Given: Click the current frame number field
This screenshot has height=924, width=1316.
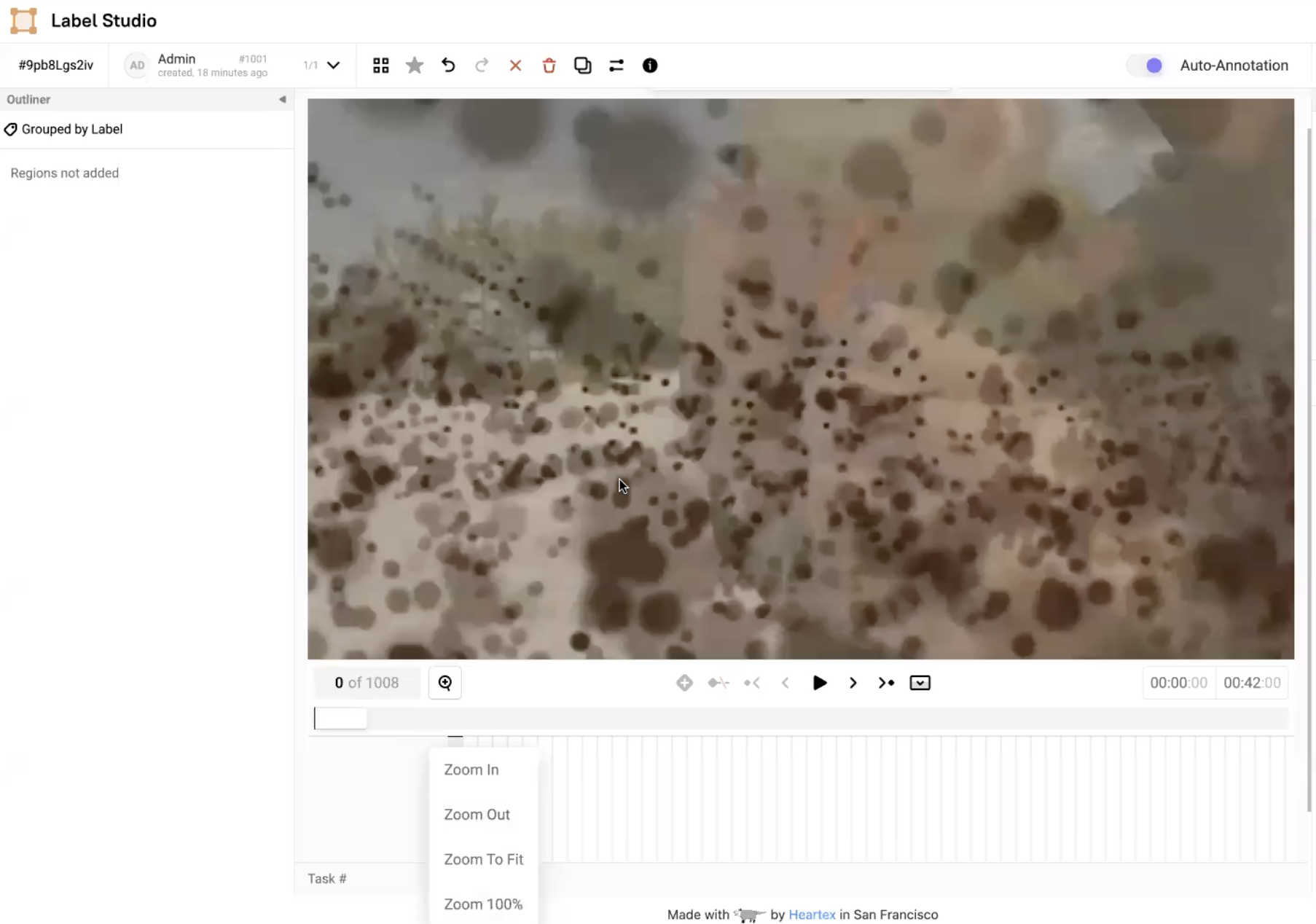Looking at the screenshot, I should click(367, 683).
